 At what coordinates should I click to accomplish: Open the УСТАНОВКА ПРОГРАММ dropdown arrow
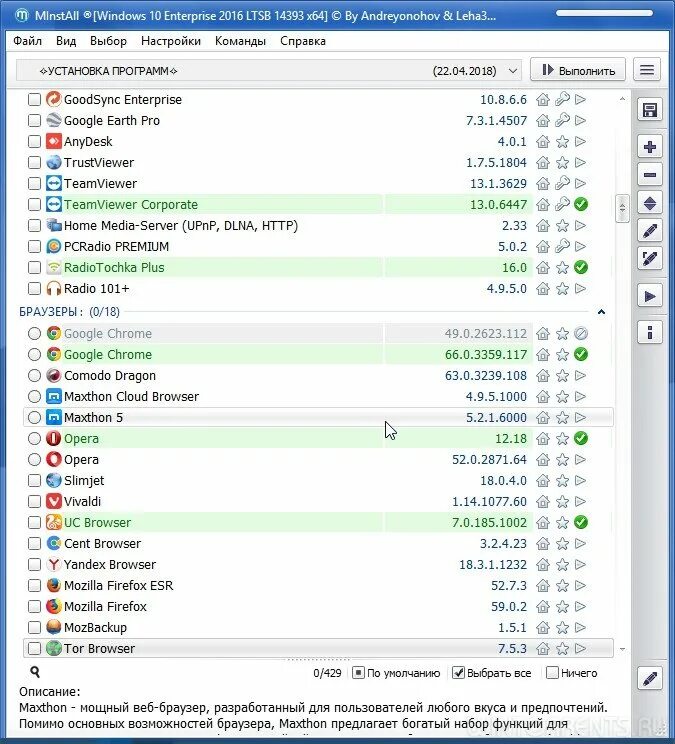(513, 71)
